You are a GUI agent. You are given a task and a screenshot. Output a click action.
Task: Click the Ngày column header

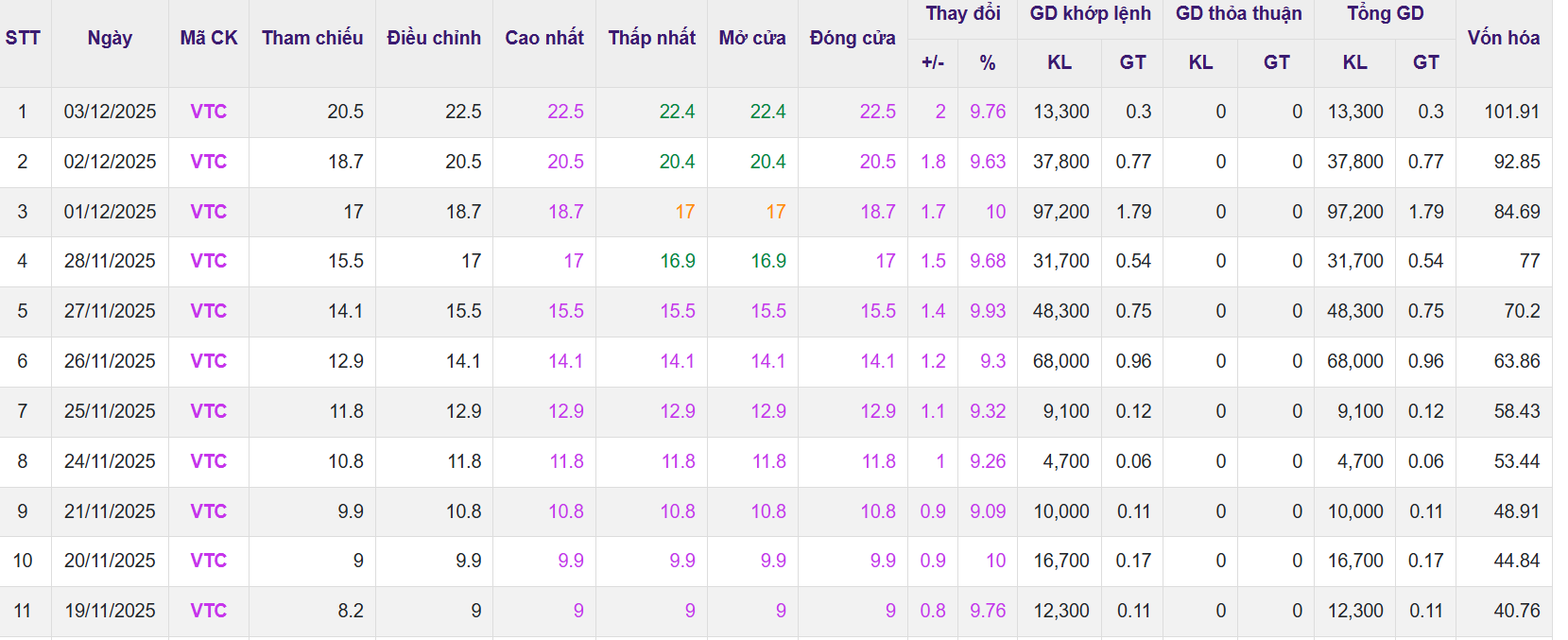(110, 38)
